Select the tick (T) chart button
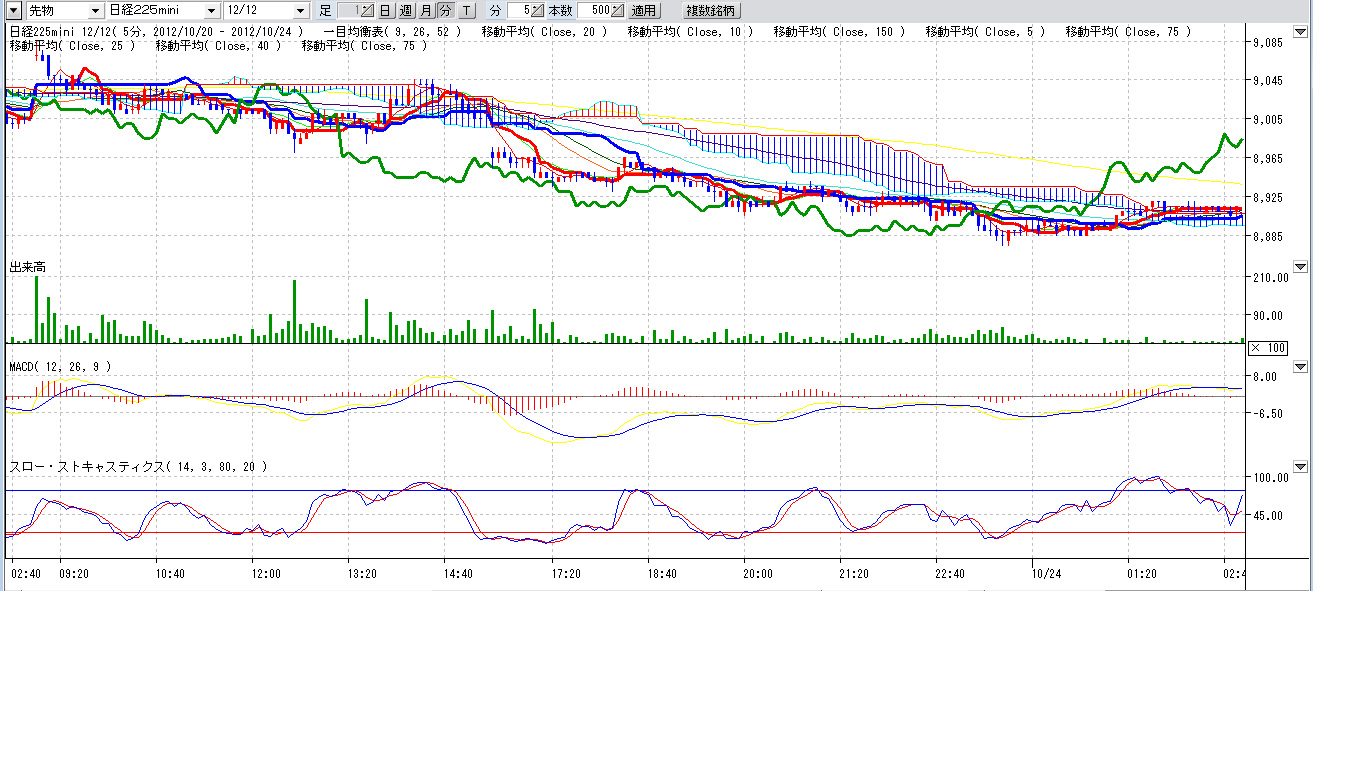Image resolution: width=1366 pixels, height=768 pixels. [466, 10]
